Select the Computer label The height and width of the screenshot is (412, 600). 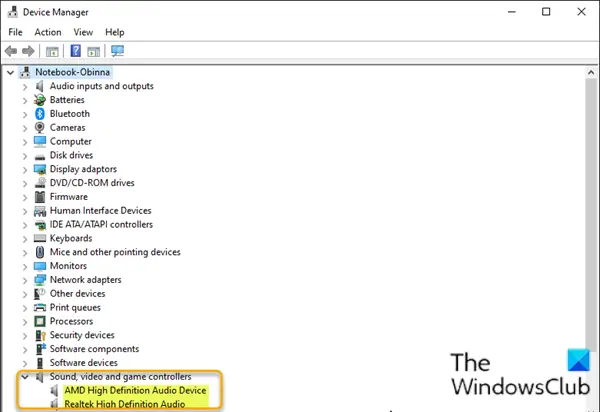71,142
